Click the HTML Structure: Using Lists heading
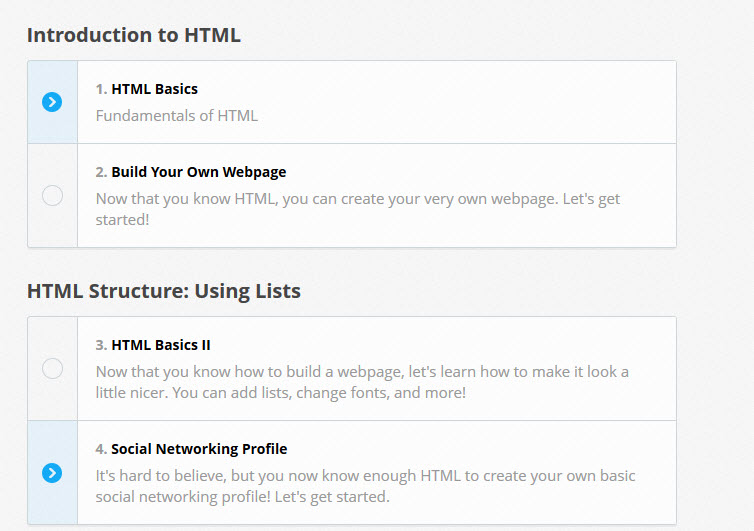Image resolution: width=754 pixels, height=531 pixels. [163, 291]
